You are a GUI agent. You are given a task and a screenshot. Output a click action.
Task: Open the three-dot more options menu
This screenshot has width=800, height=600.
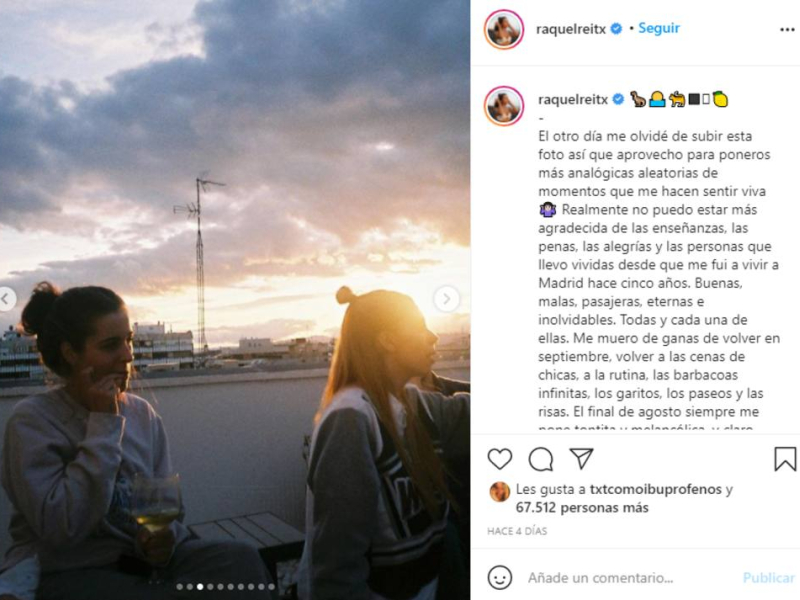point(787,30)
